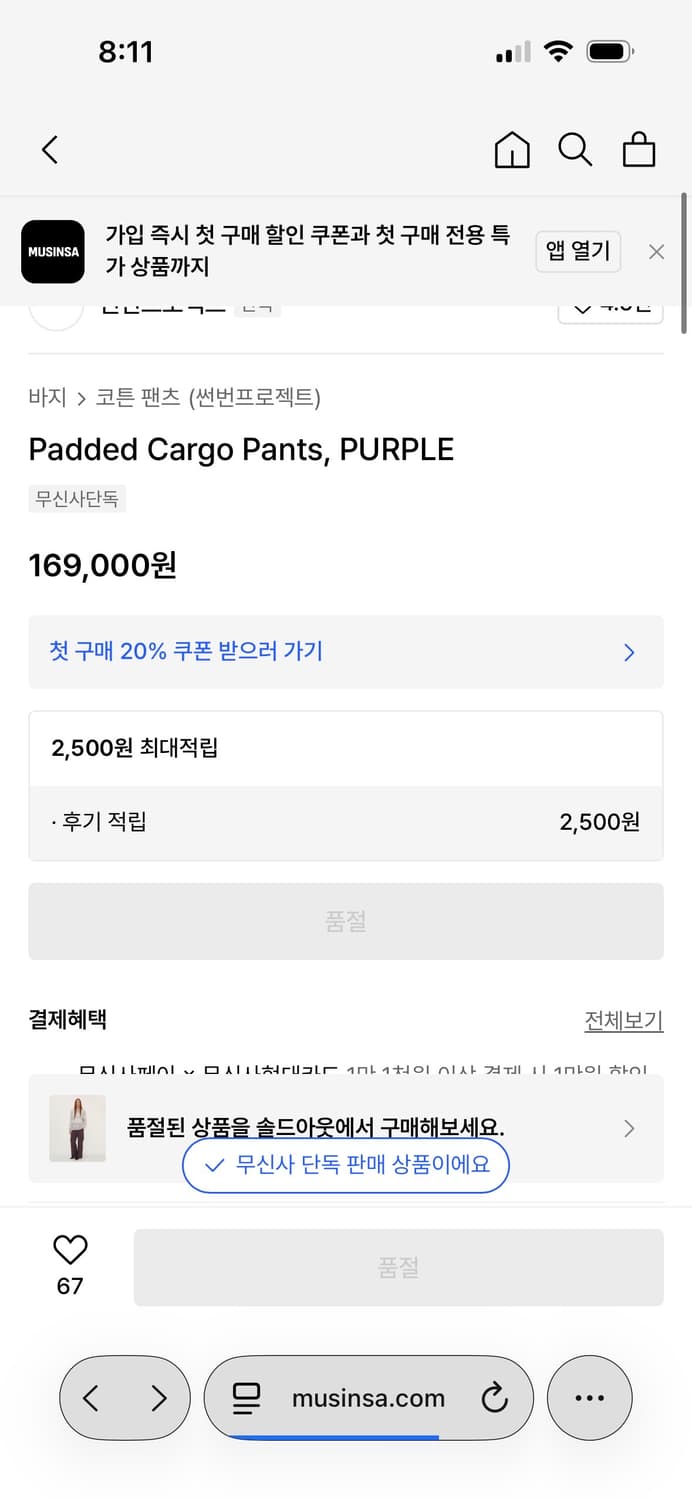Screen dimensions: 692x1500
Task: Tap the musinsa.com address bar
Action: (x=370, y=1397)
